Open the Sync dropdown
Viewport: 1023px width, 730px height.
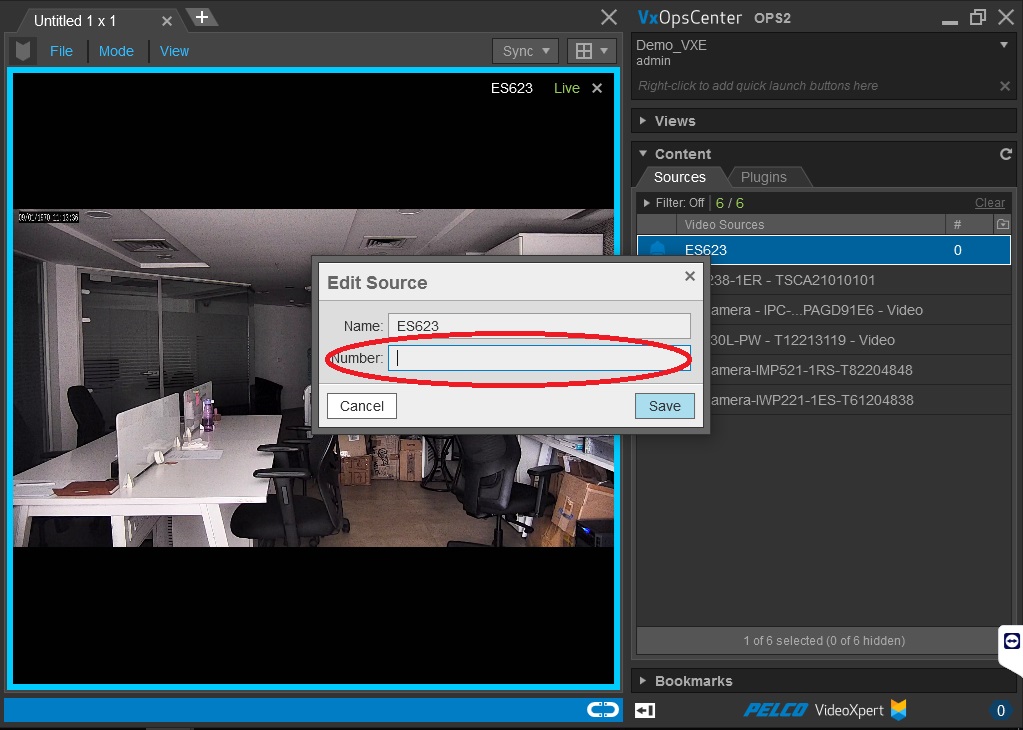click(x=525, y=51)
